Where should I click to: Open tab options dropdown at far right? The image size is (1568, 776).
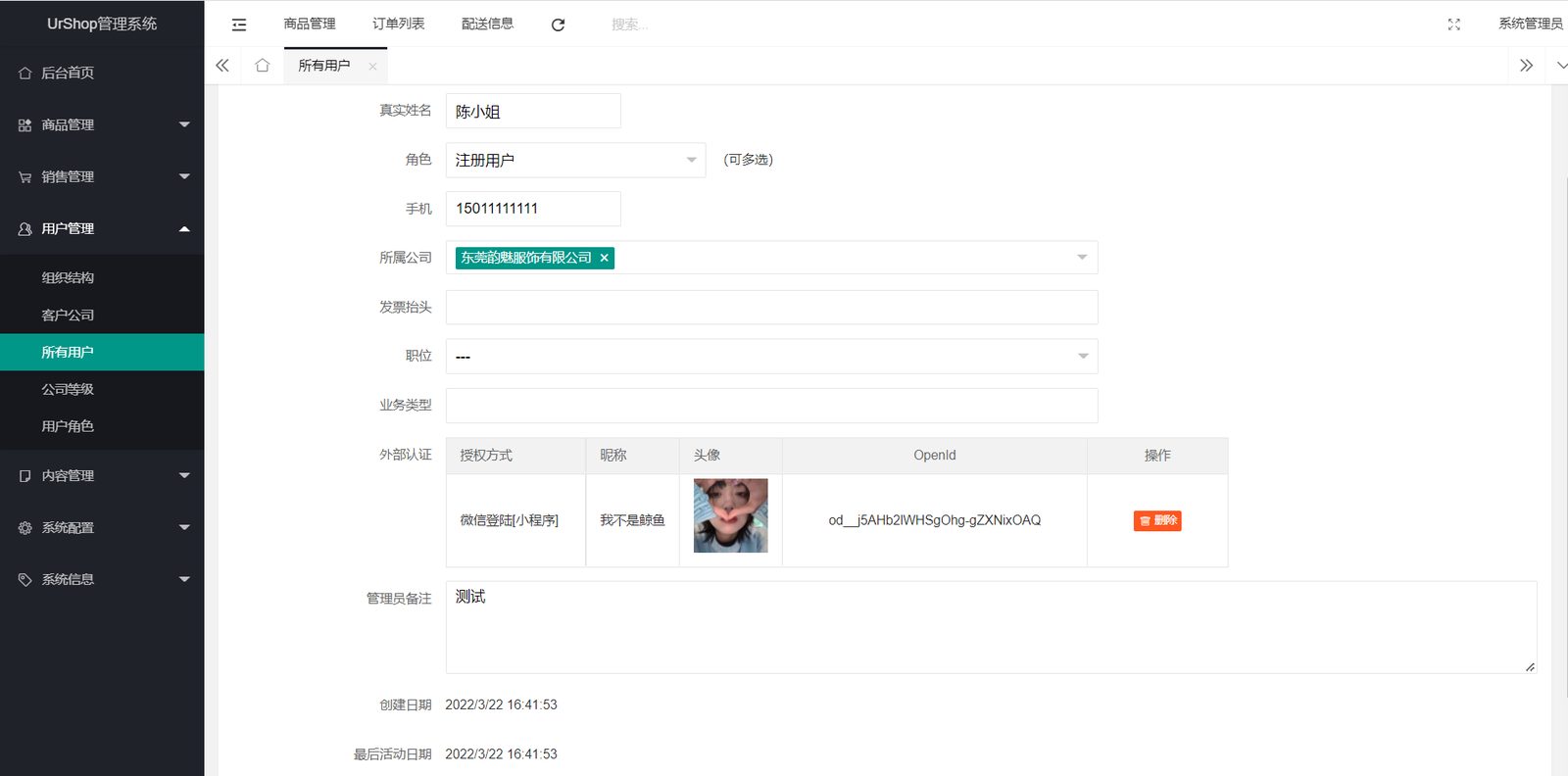click(x=1561, y=66)
